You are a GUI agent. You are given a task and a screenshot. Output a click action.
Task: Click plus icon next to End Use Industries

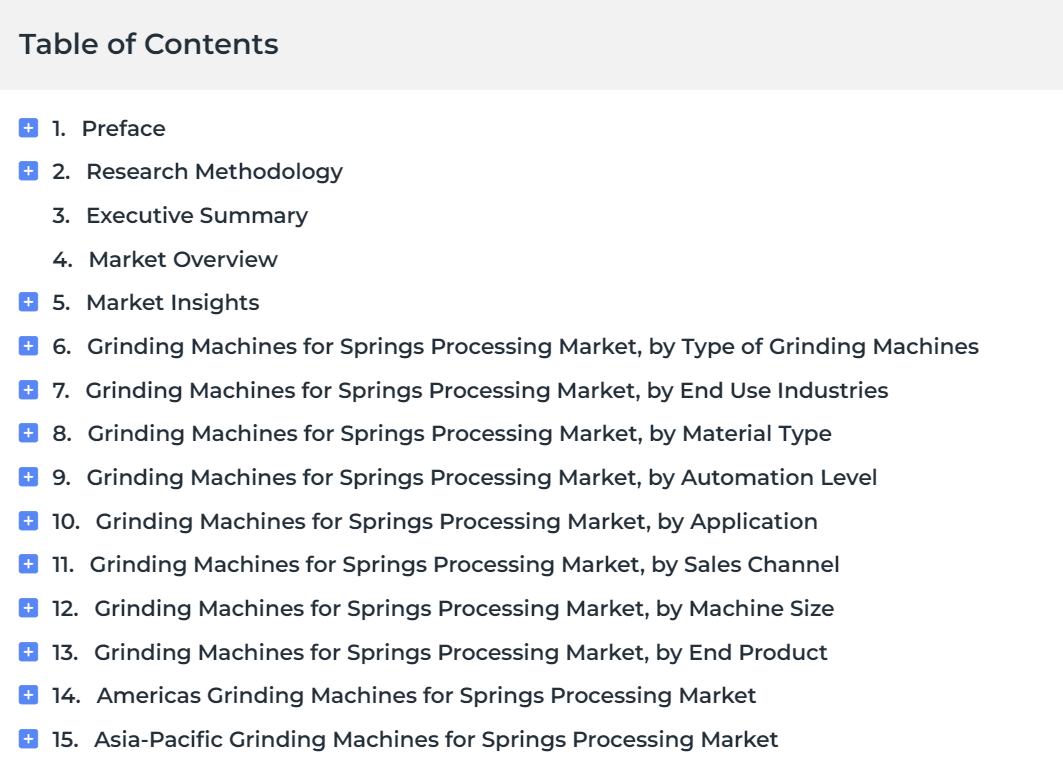click(x=28, y=390)
